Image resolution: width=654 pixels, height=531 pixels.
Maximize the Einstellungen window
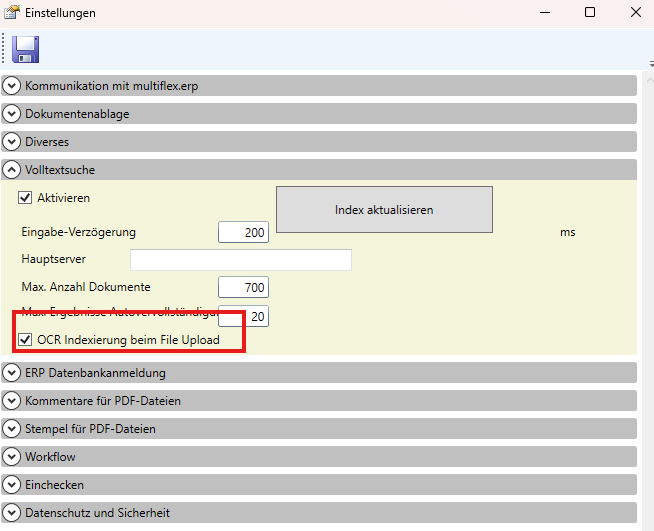pos(589,13)
